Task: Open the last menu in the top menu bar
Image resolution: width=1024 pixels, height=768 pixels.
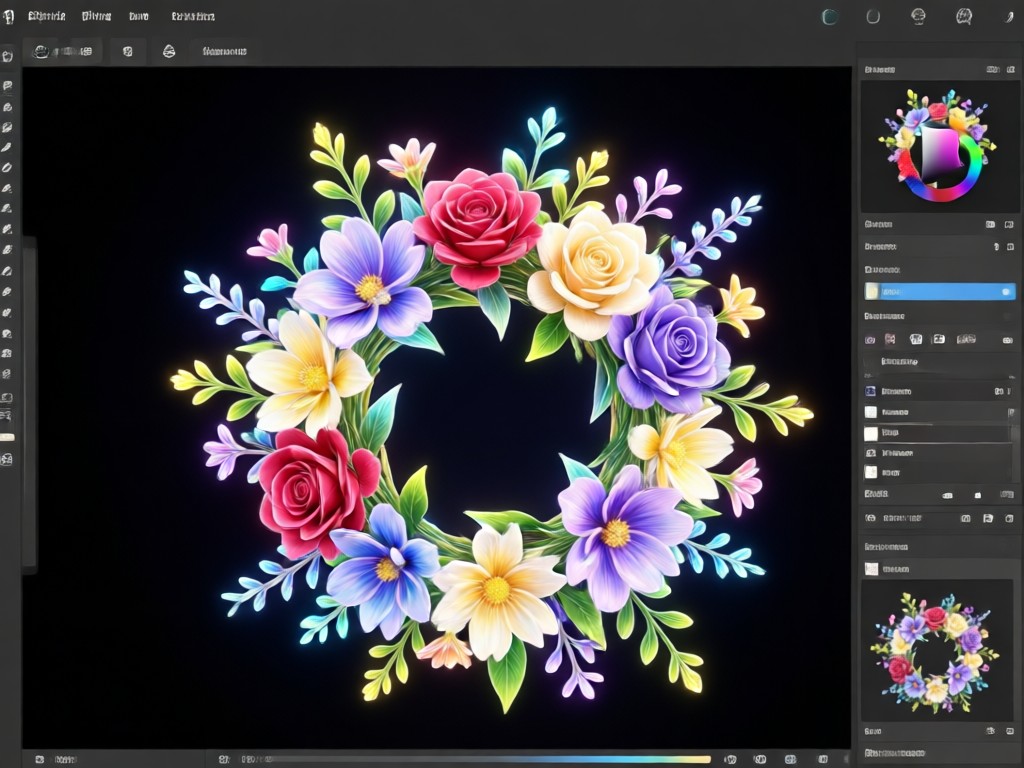Action: tap(193, 16)
